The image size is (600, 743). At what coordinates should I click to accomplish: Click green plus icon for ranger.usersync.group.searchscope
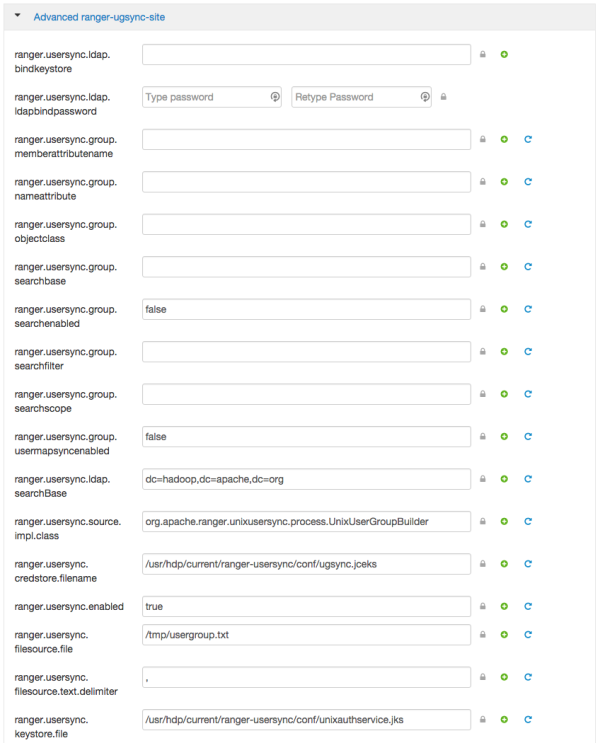[x=504, y=394]
